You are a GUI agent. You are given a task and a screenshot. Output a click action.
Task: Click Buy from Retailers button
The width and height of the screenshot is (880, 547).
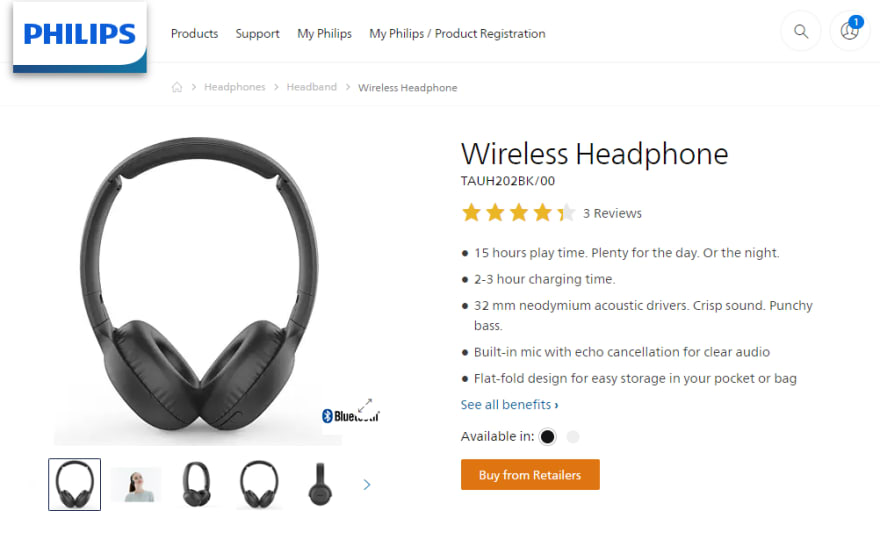tap(530, 475)
